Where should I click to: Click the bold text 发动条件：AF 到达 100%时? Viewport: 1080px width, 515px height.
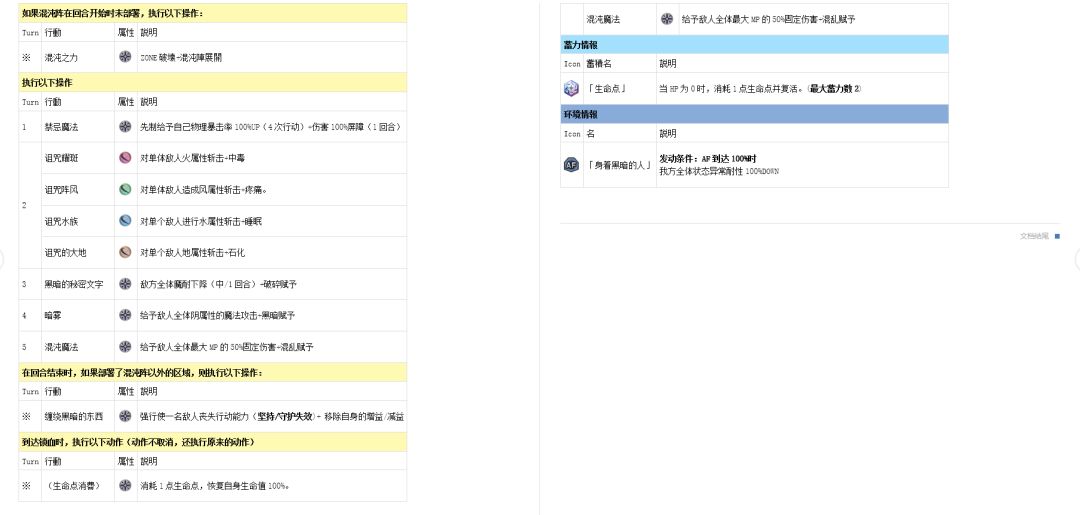coord(708,158)
